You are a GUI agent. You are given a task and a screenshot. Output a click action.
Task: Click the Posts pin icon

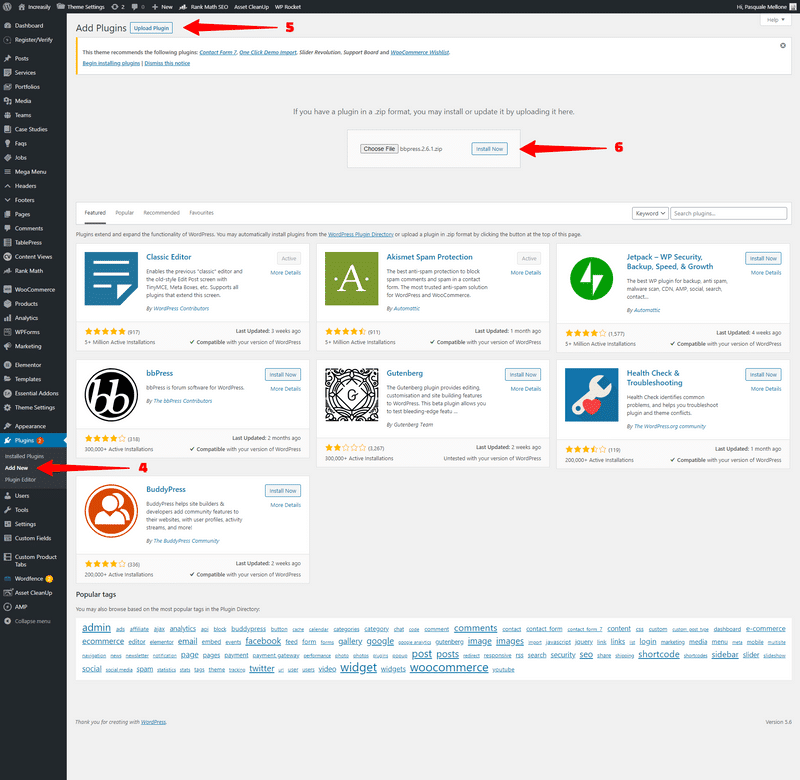tap(7, 59)
